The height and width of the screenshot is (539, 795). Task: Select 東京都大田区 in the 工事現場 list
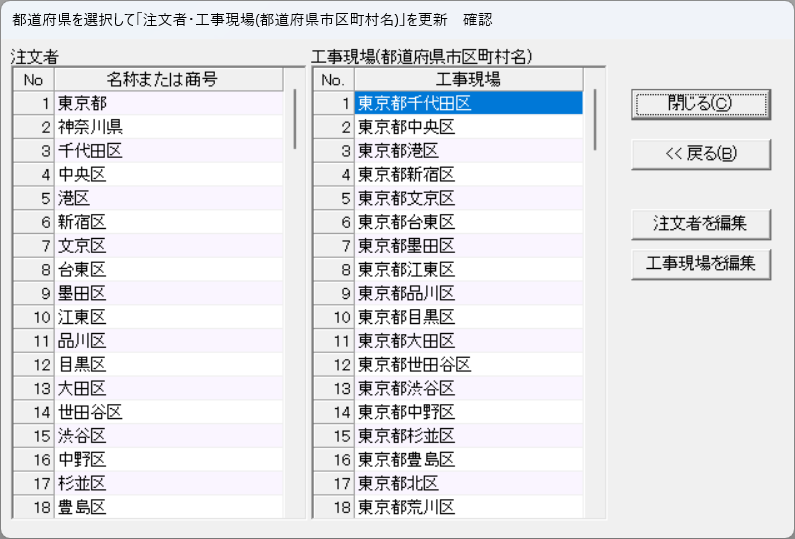468,342
